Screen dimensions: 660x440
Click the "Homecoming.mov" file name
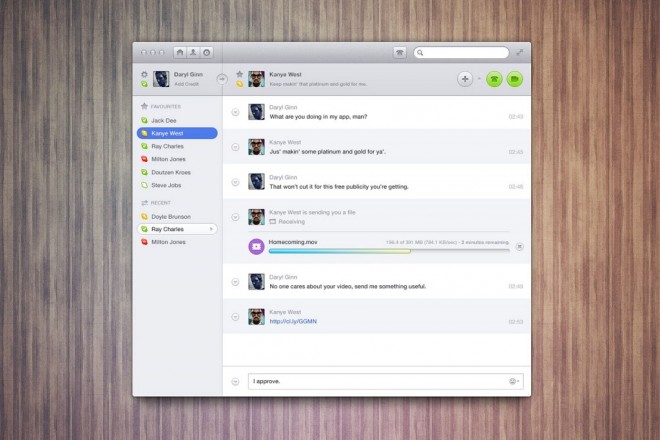[293, 242]
